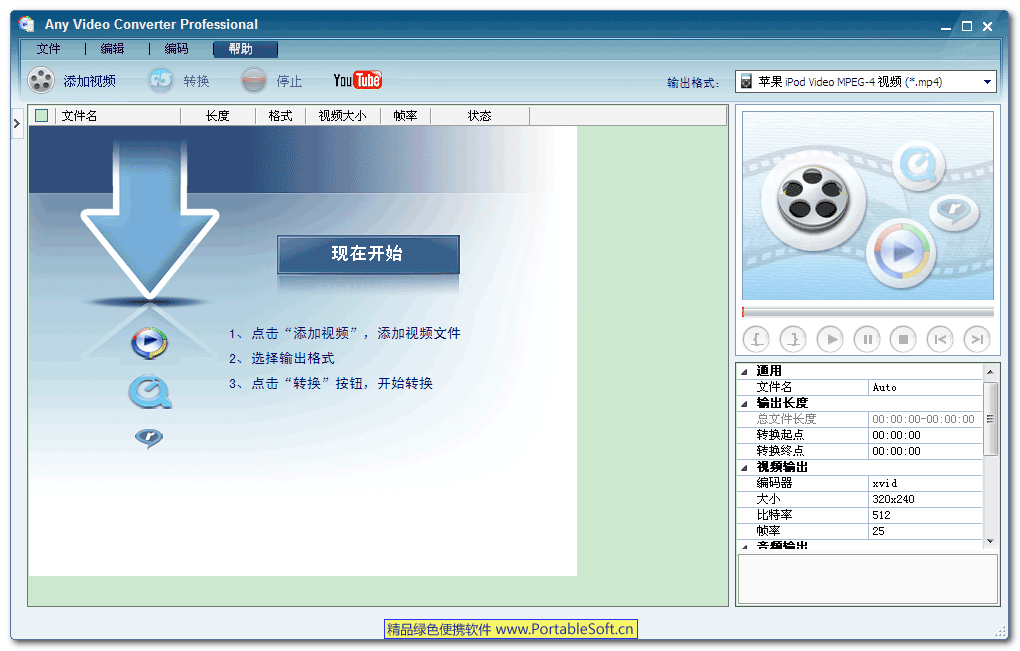Open the 文件 menu
The height and width of the screenshot is (651, 1020).
click(48, 49)
